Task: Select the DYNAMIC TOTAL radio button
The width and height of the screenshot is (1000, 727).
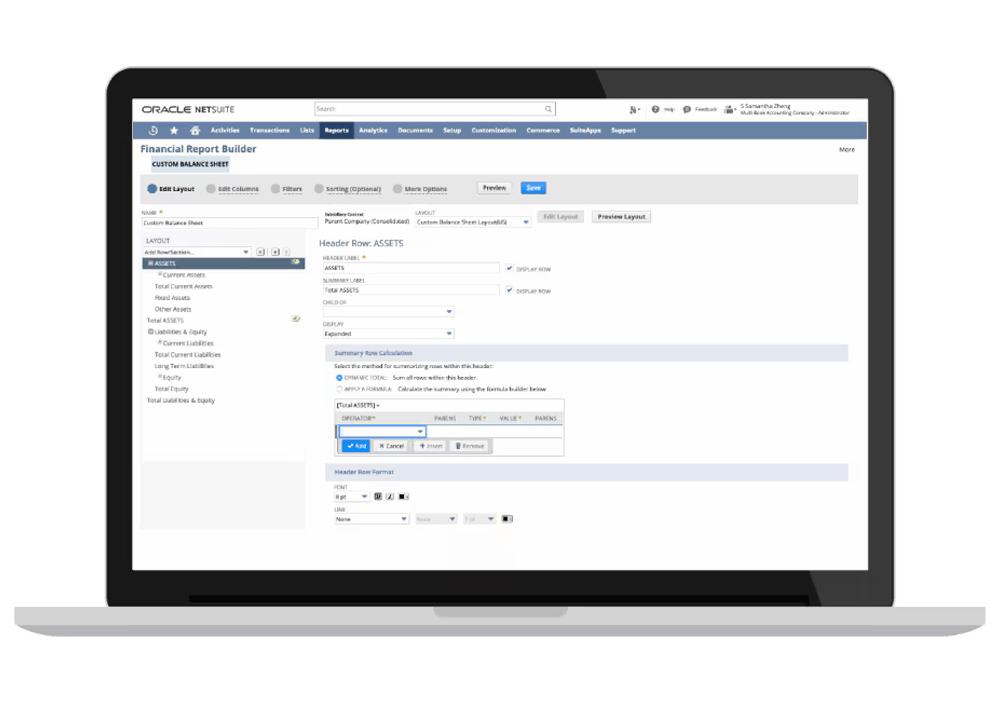Action: (x=340, y=378)
